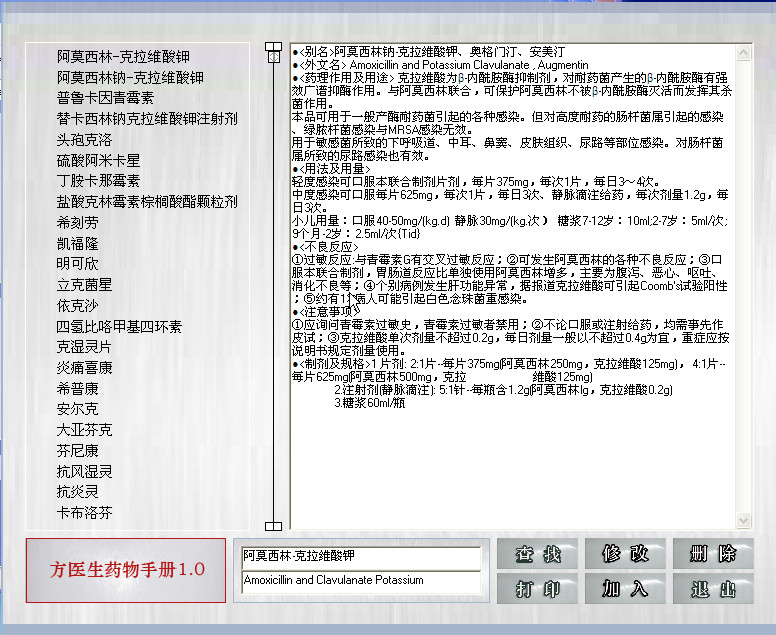The height and width of the screenshot is (635, 776).
Task: Select 大亚芬克 in drug list
Action: click(84, 430)
